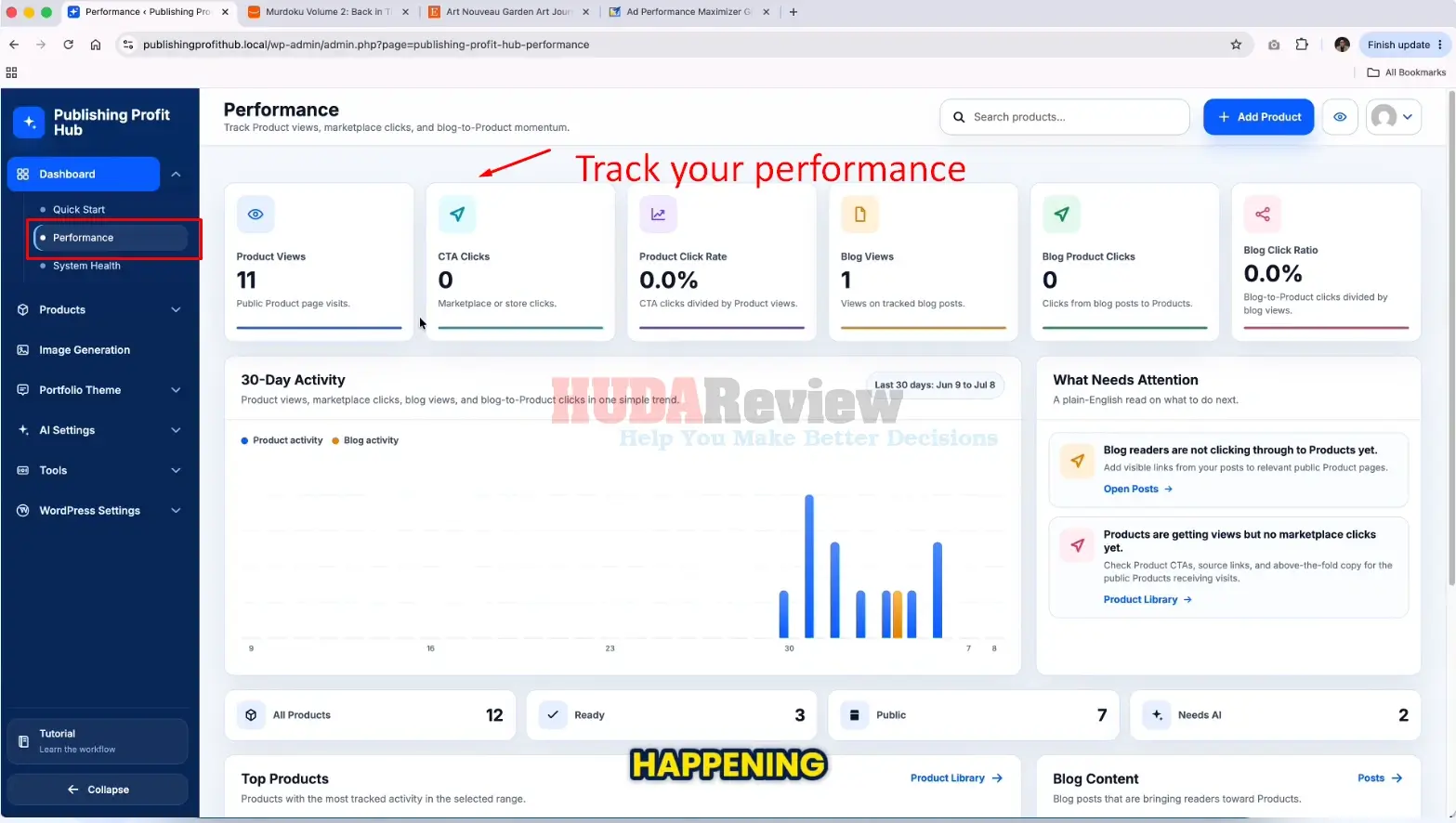
Task: Open the Last 30 days range selector
Action: point(935,385)
